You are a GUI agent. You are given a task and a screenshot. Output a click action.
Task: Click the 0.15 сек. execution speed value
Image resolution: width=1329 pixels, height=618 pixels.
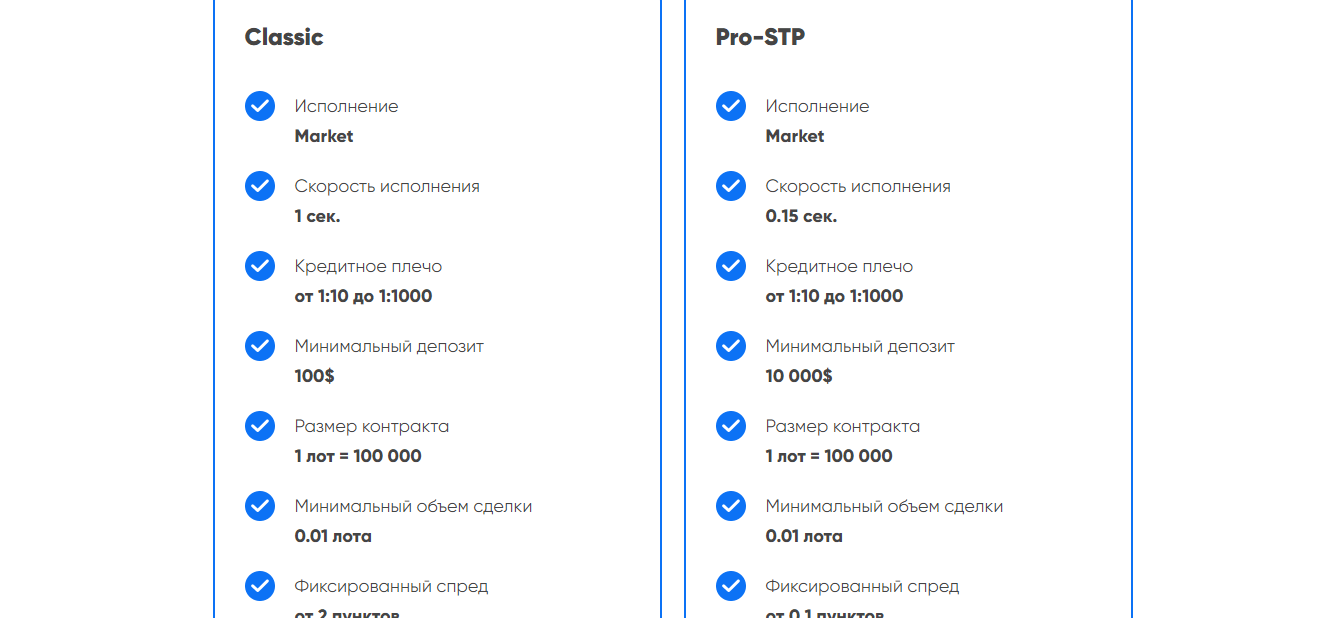801,216
